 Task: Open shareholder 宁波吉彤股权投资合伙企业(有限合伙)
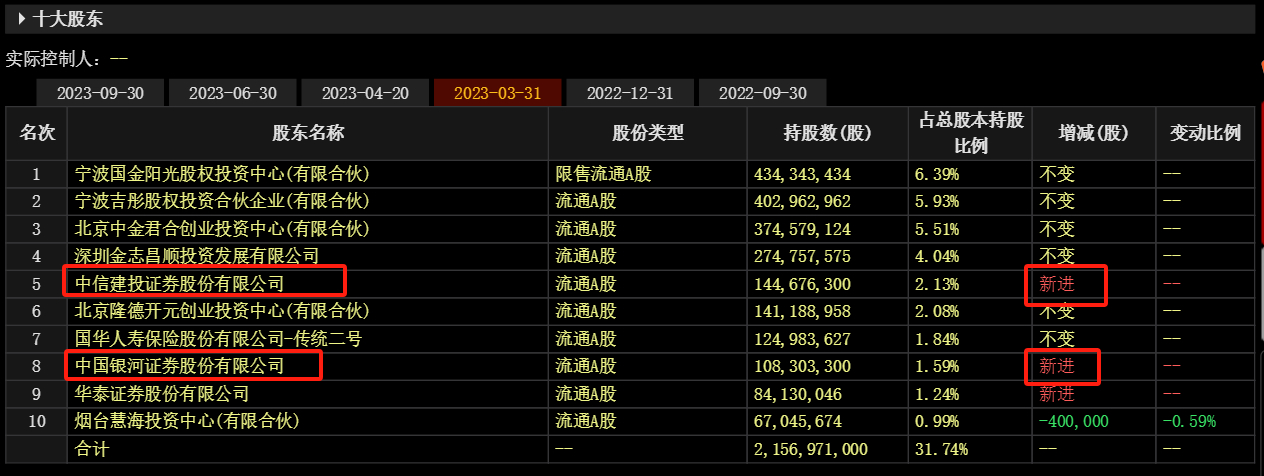(223, 201)
